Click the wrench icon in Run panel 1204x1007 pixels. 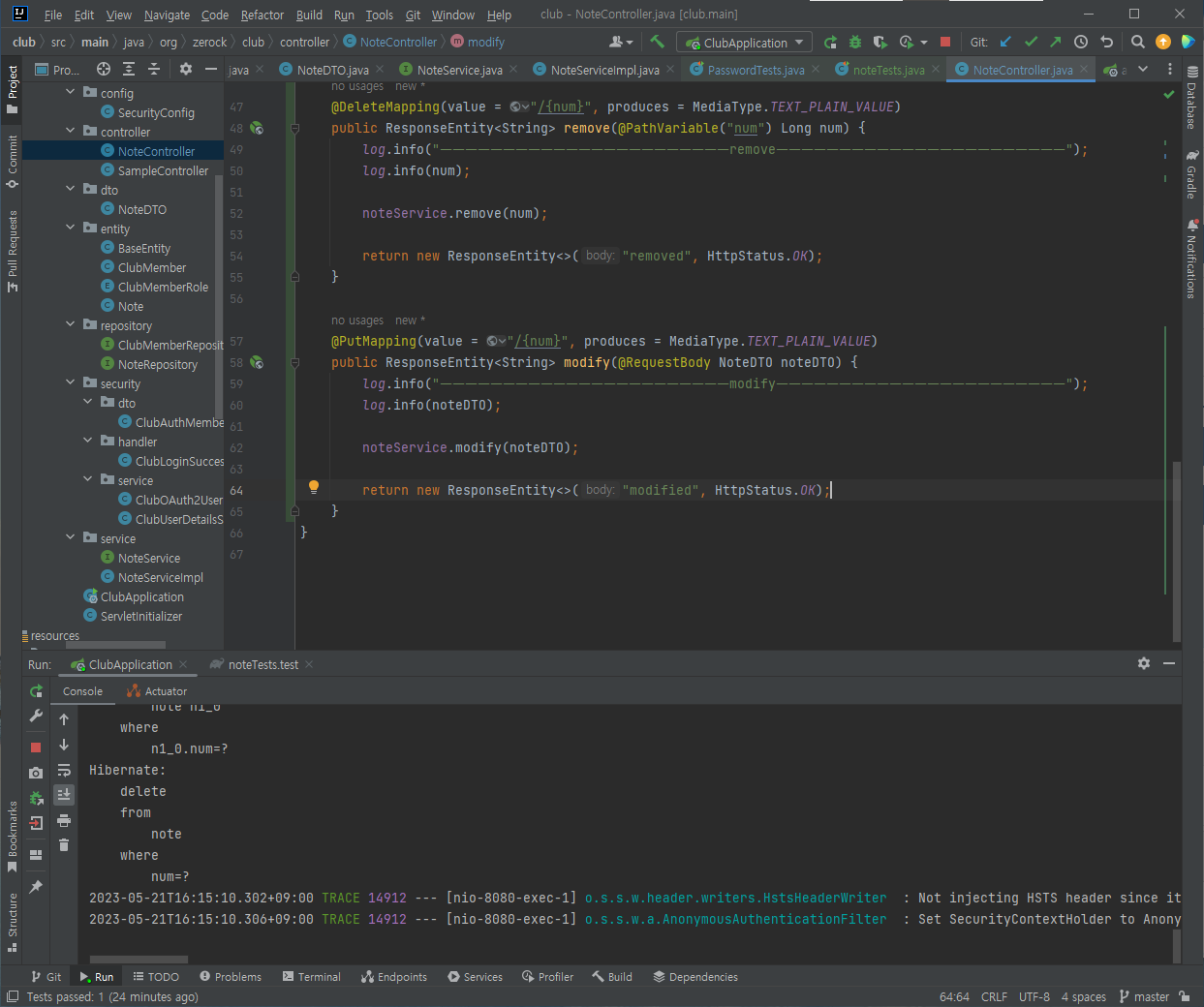click(x=36, y=716)
